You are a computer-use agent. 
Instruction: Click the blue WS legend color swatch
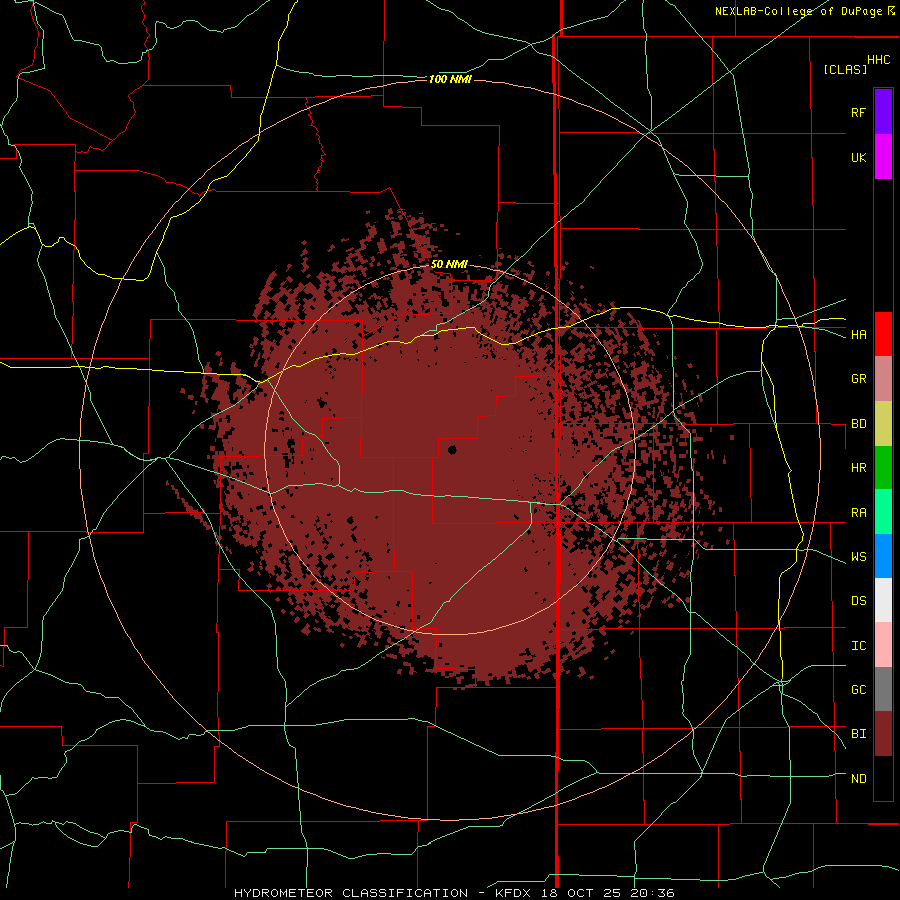coord(883,556)
